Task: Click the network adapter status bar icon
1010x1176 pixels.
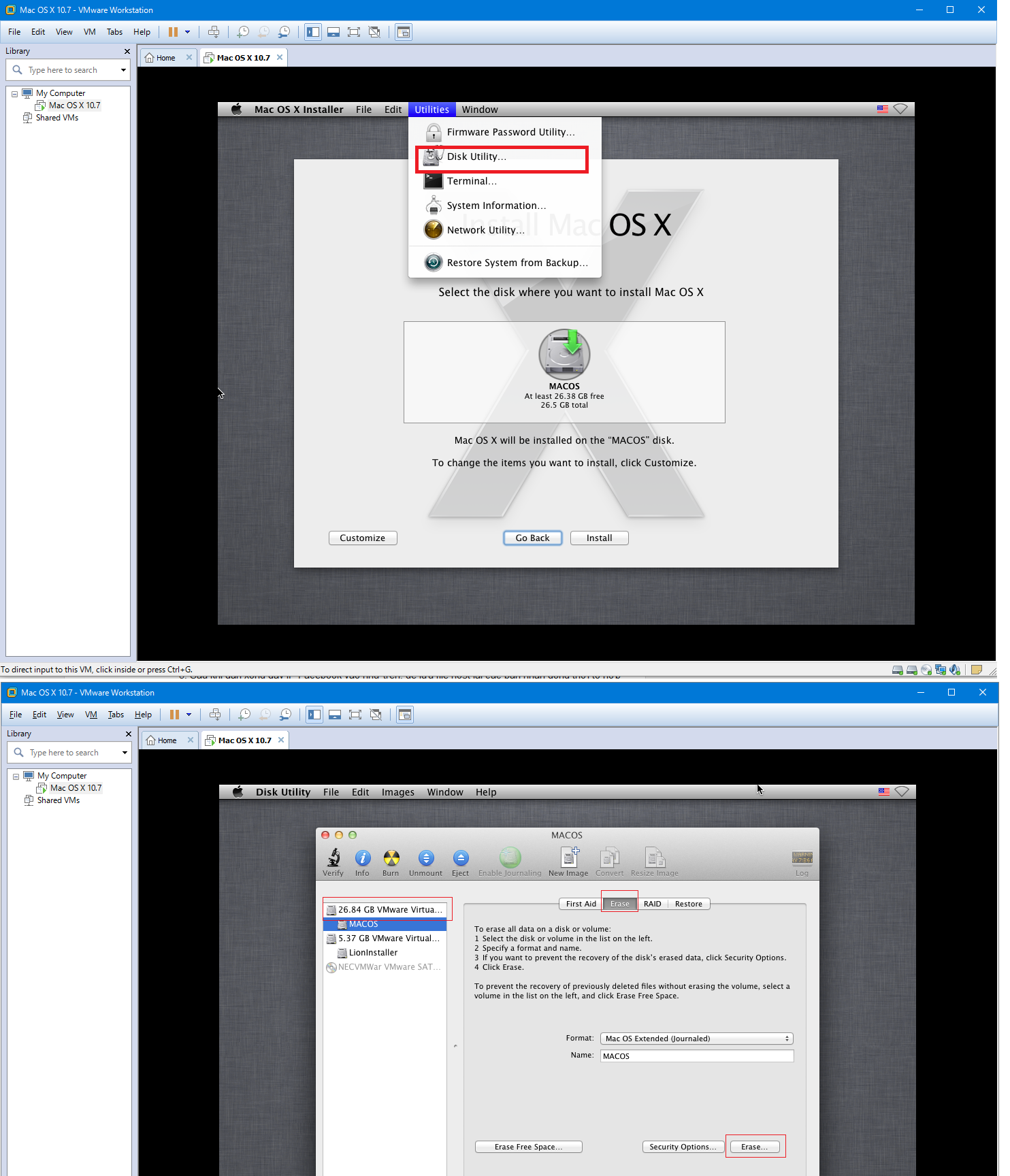Action: pos(941,670)
